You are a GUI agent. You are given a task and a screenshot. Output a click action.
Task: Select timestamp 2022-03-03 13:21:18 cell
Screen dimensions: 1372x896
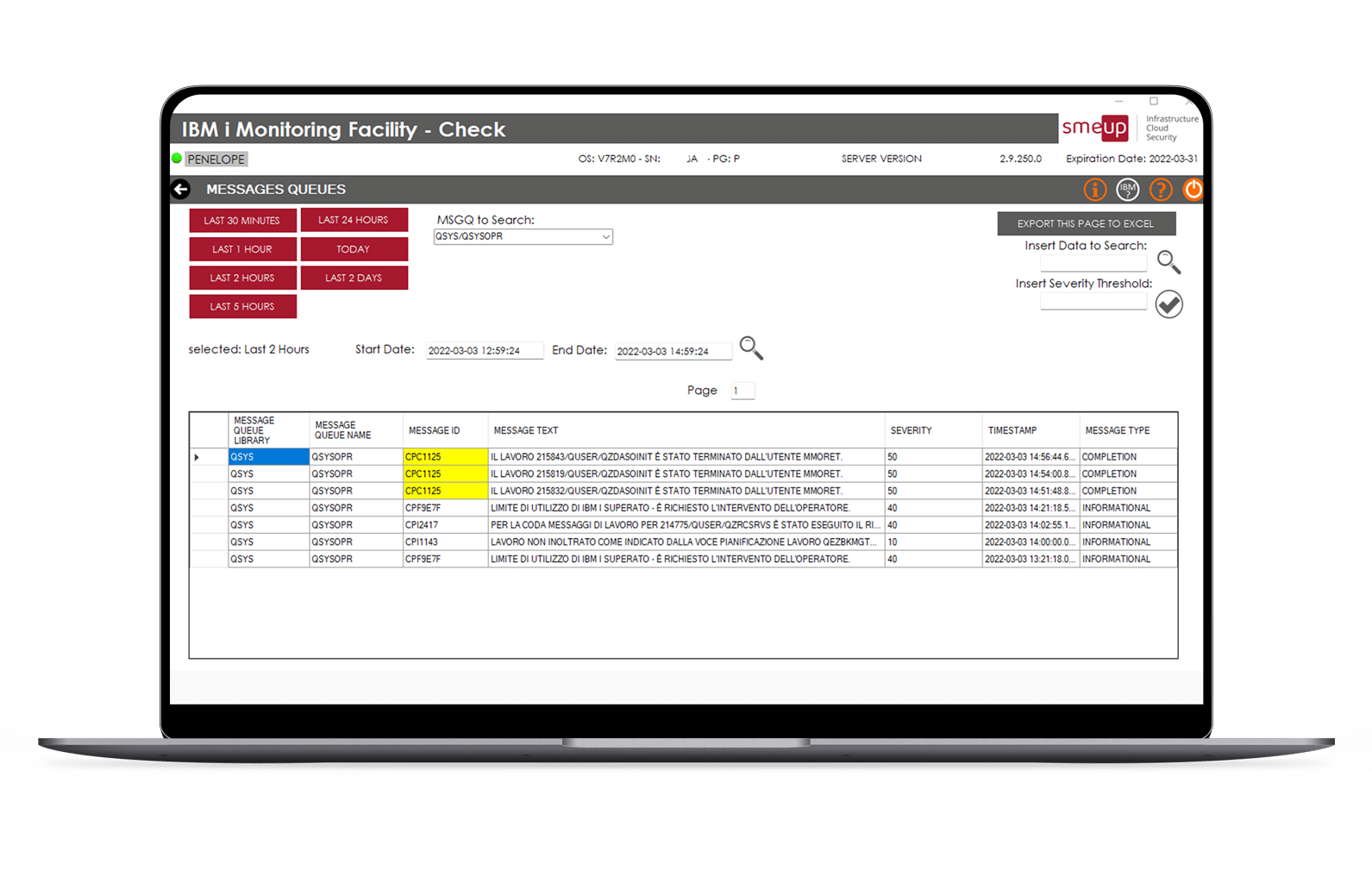click(1031, 559)
